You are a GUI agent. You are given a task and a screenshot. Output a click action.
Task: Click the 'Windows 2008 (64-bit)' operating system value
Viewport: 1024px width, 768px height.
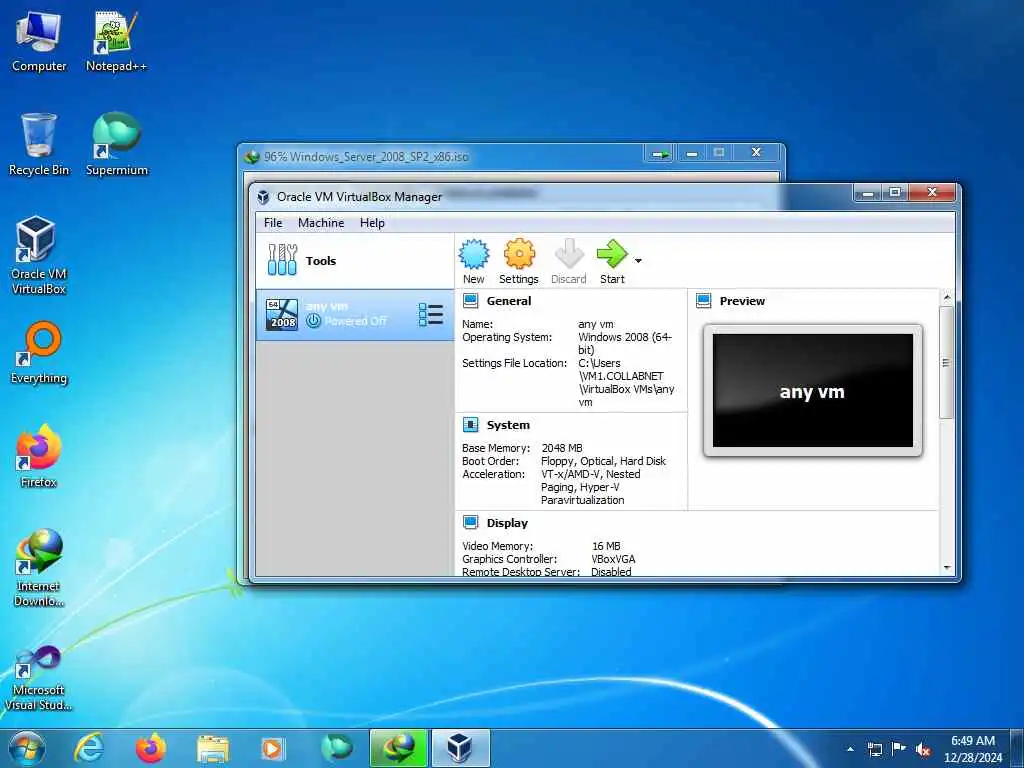(x=625, y=344)
